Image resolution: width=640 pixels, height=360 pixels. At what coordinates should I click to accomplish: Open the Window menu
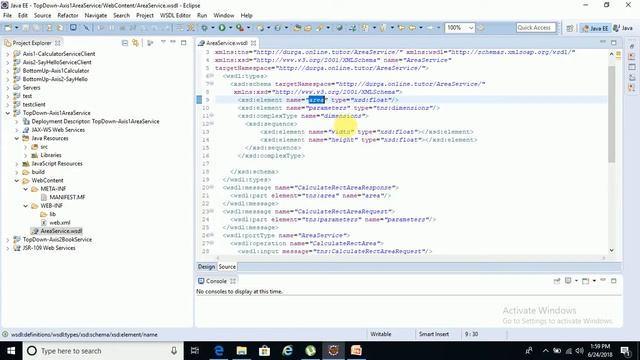(224, 16)
